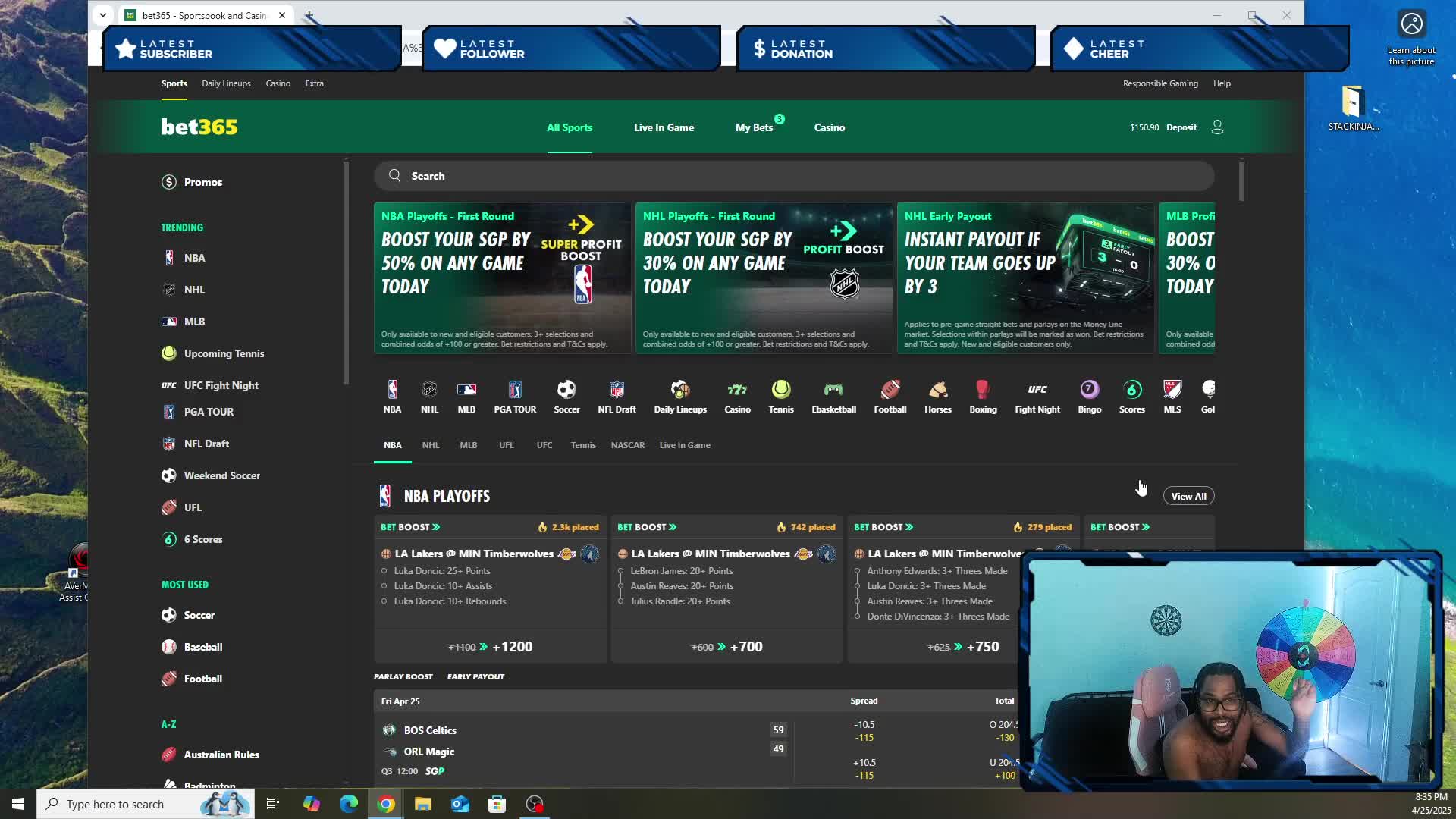Switch to the UFL odds tab
Screen dimensions: 1456x819
(506, 445)
